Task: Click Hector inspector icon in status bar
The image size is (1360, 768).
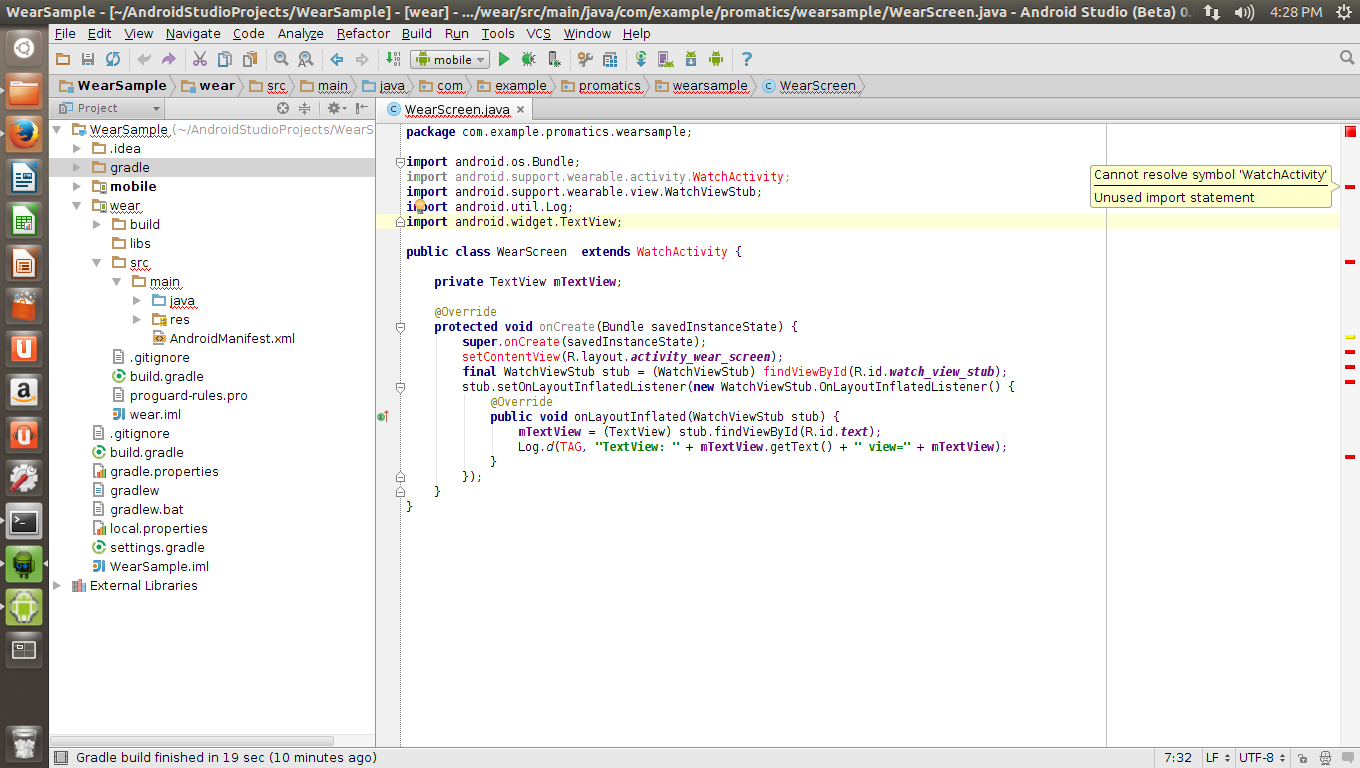Action: pyautogui.click(x=1326, y=758)
